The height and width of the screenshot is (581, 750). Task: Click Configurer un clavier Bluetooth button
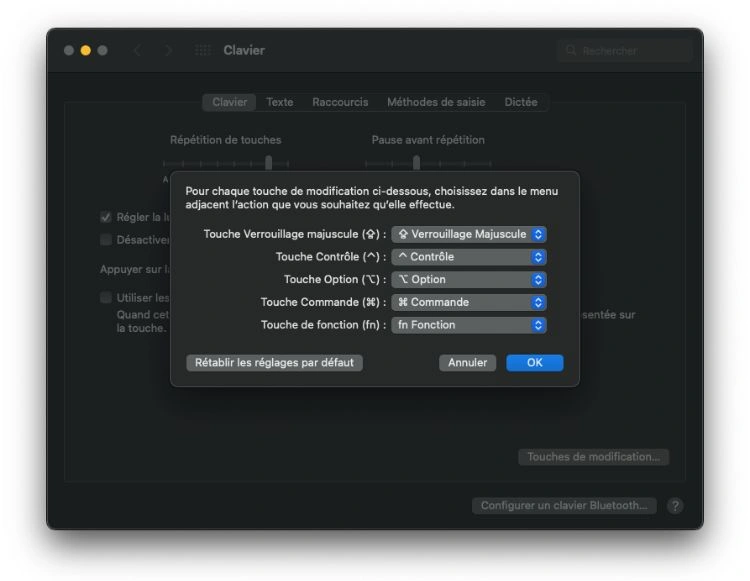pos(564,505)
